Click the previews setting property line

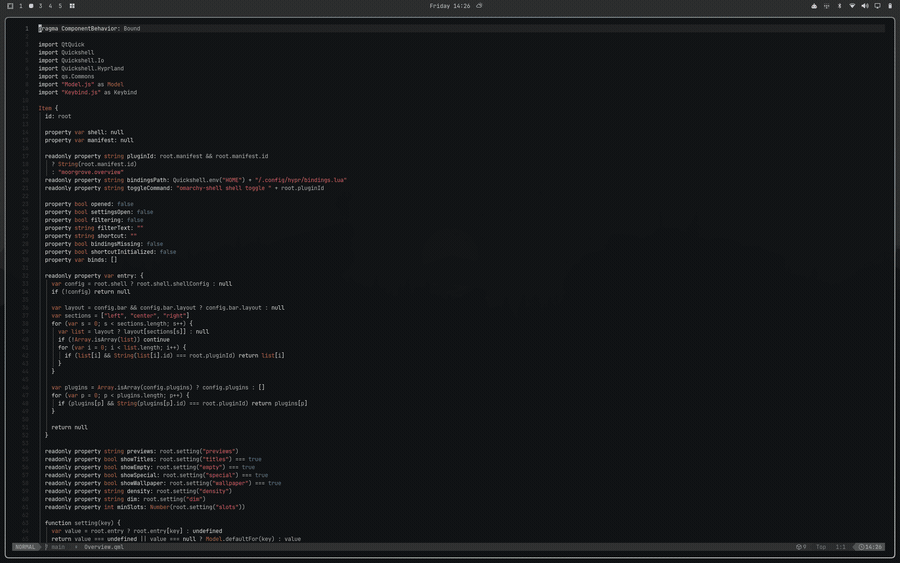coord(142,451)
